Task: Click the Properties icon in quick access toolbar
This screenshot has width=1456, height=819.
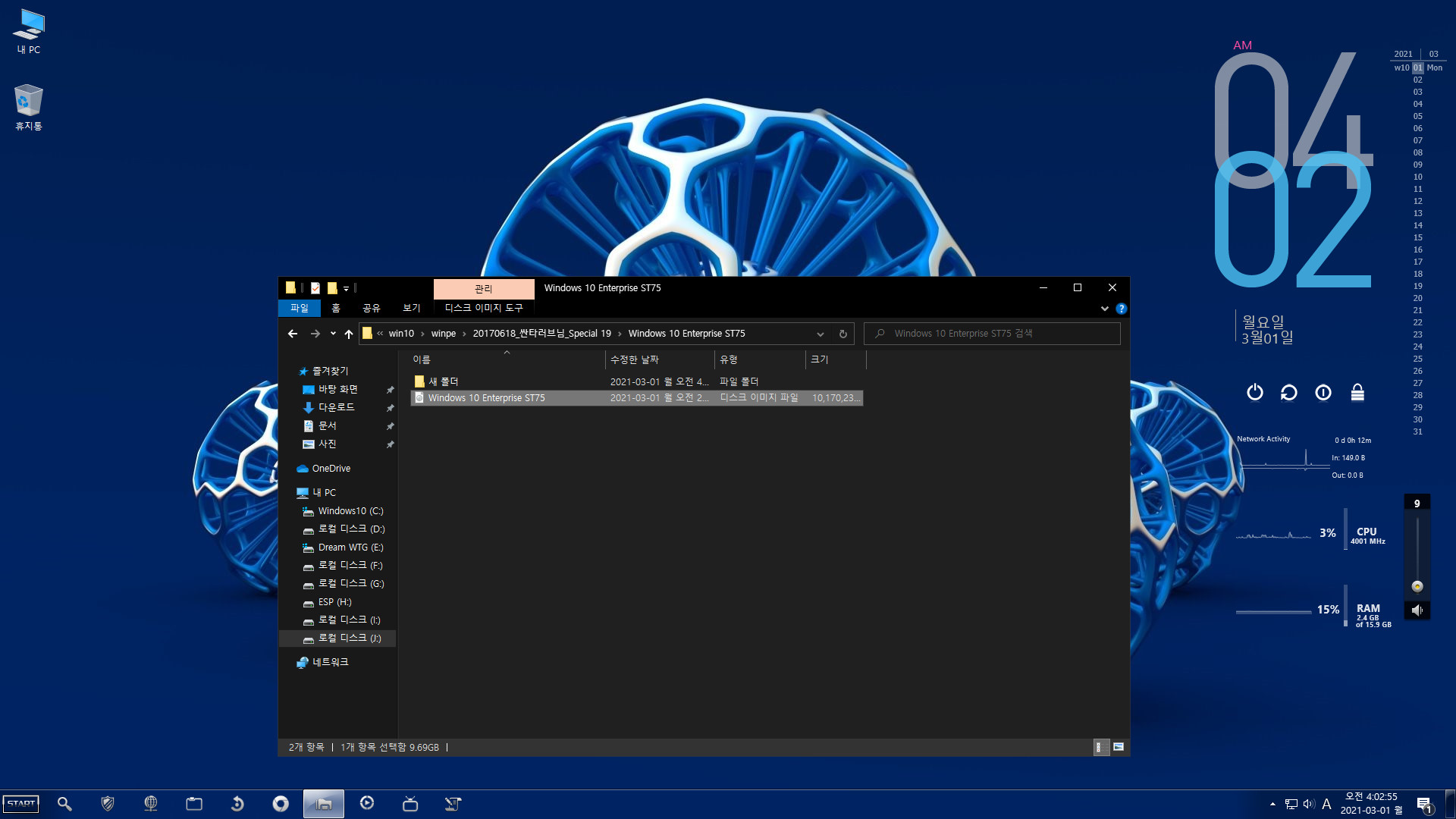Action: click(315, 288)
